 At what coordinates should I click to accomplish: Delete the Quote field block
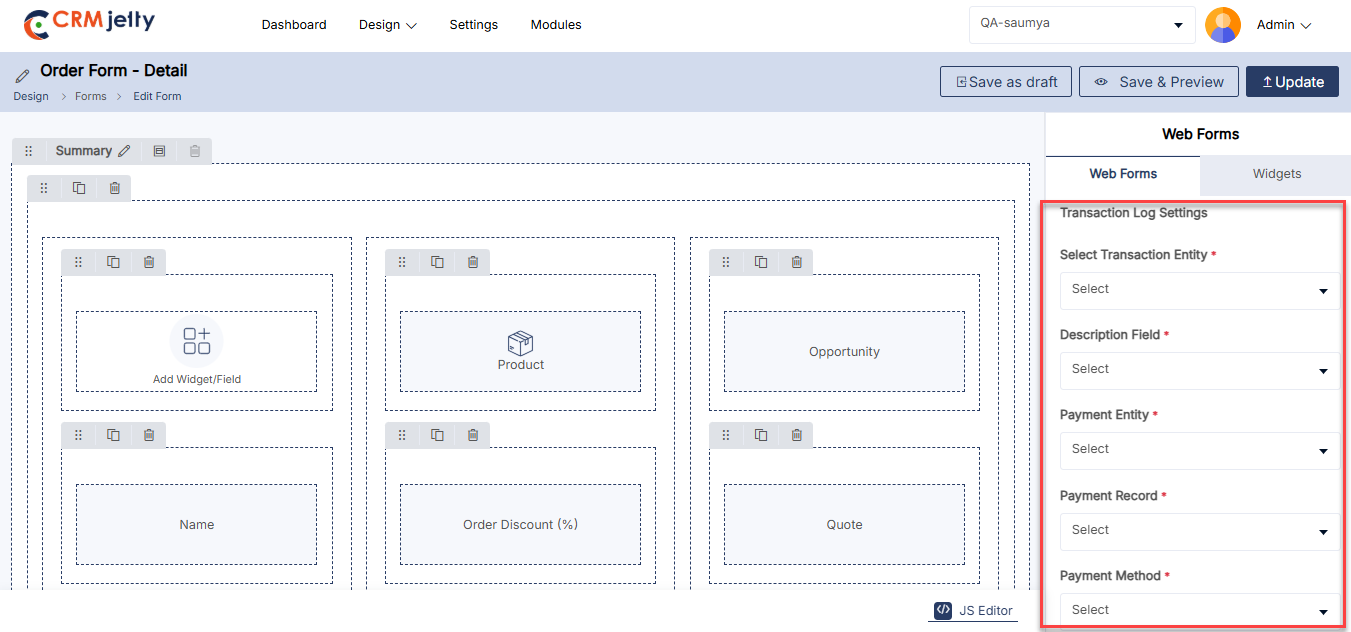coord(797,435)
